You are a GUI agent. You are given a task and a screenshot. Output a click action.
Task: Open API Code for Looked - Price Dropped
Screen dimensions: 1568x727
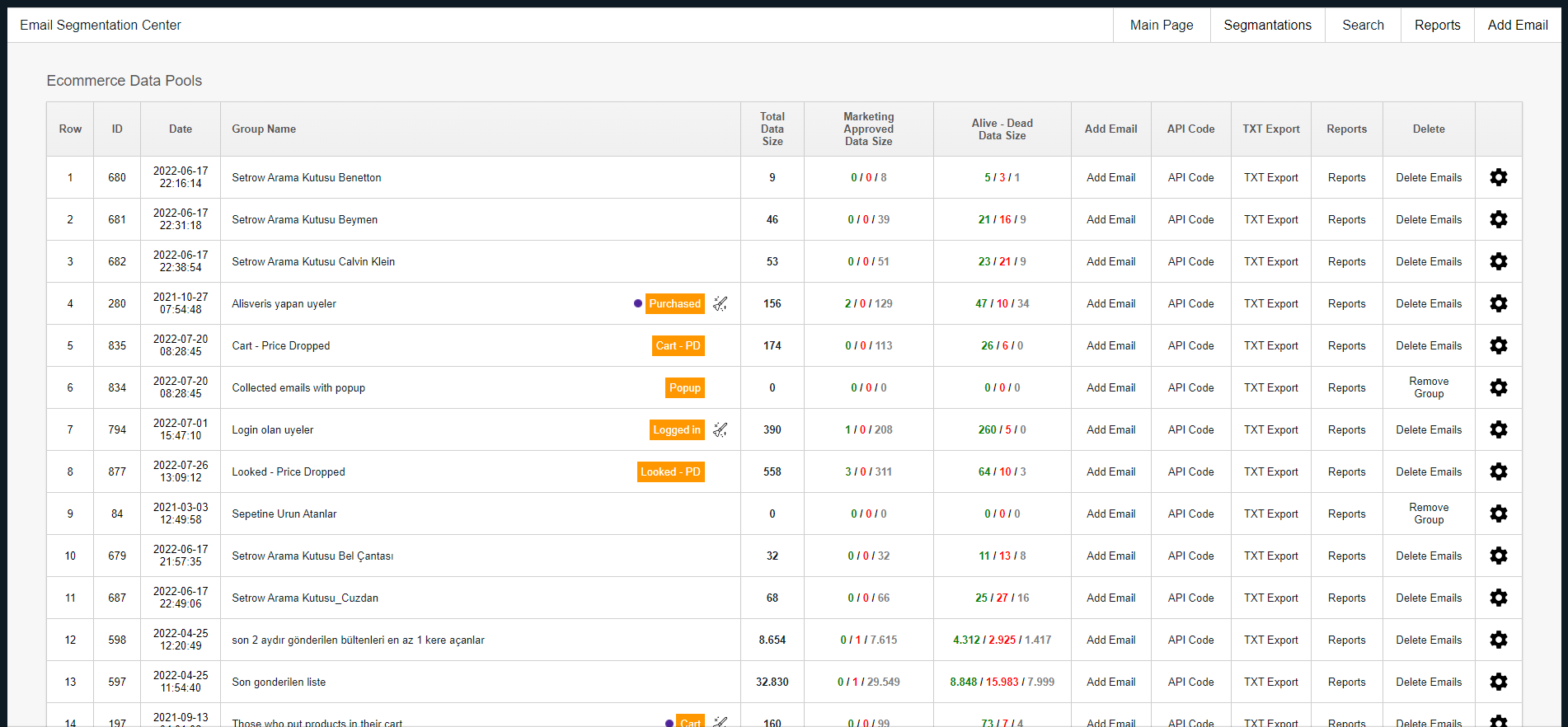[1190, 471]
